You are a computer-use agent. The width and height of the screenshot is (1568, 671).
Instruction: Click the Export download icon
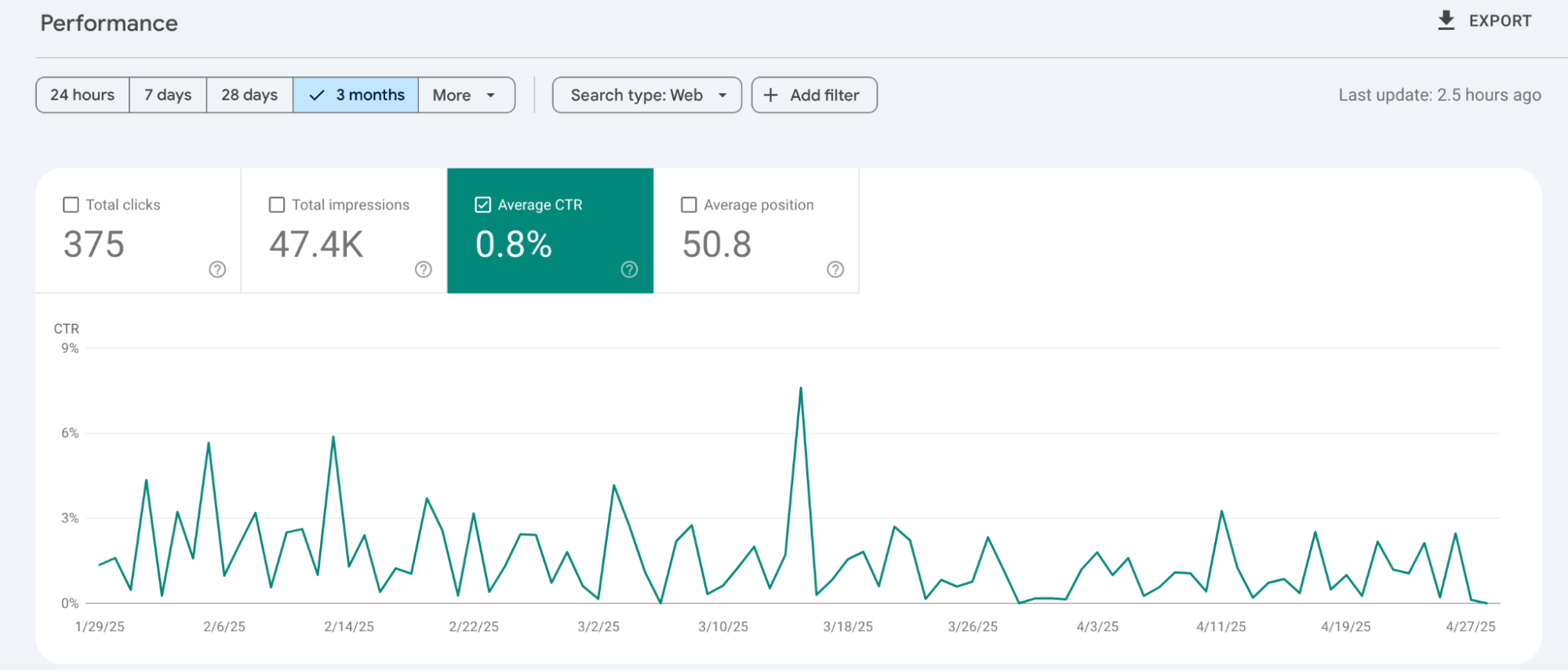[x=1446, y=21]
